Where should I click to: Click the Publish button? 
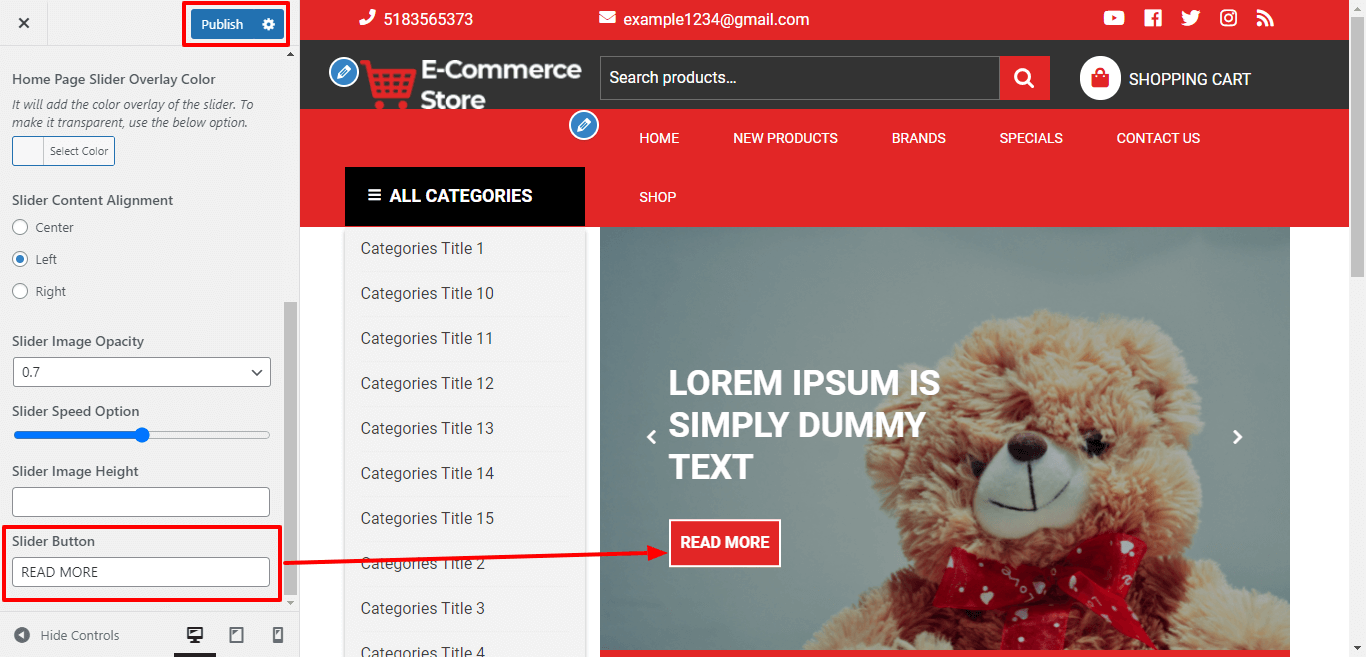click(222, 24)
